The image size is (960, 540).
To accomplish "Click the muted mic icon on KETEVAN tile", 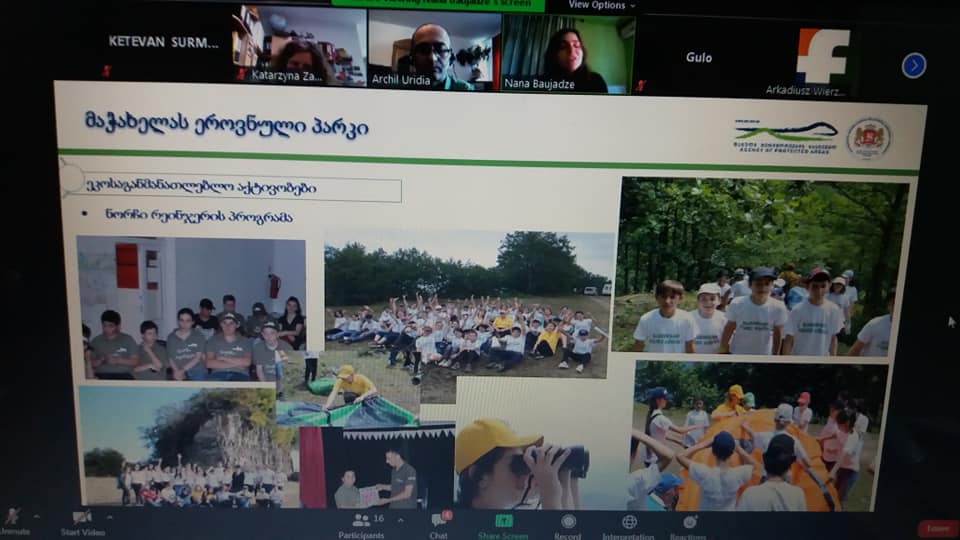I will point(107,71).
